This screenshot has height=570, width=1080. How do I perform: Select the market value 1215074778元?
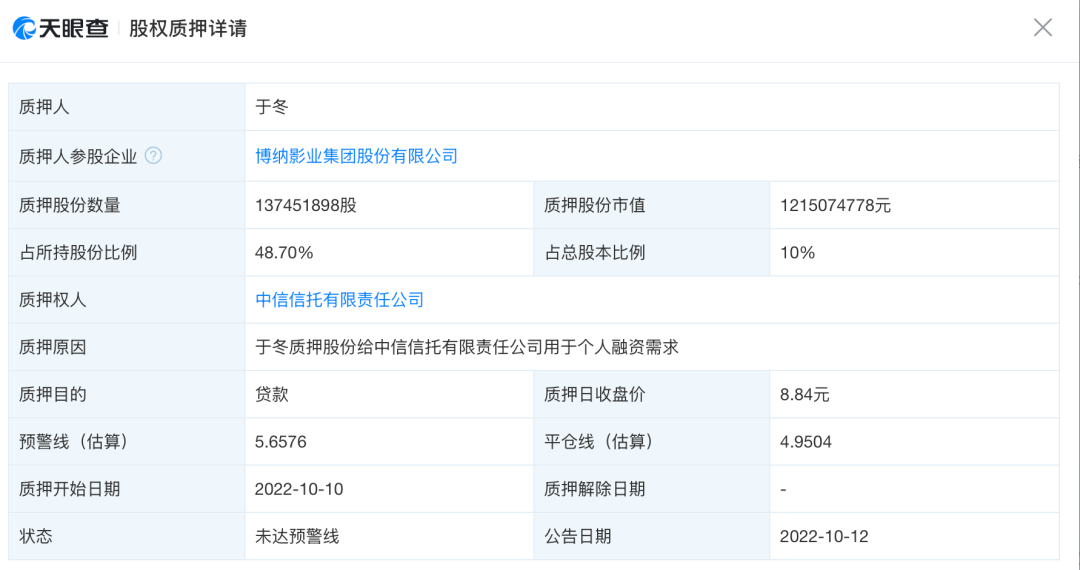click(835, 205)
